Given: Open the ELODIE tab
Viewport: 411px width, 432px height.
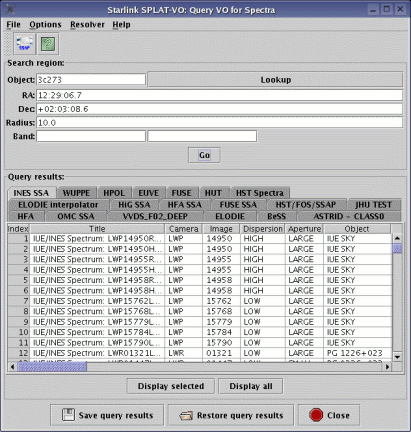Looking at the screenshot, I should pyautogui.click(x=230, y=216).
